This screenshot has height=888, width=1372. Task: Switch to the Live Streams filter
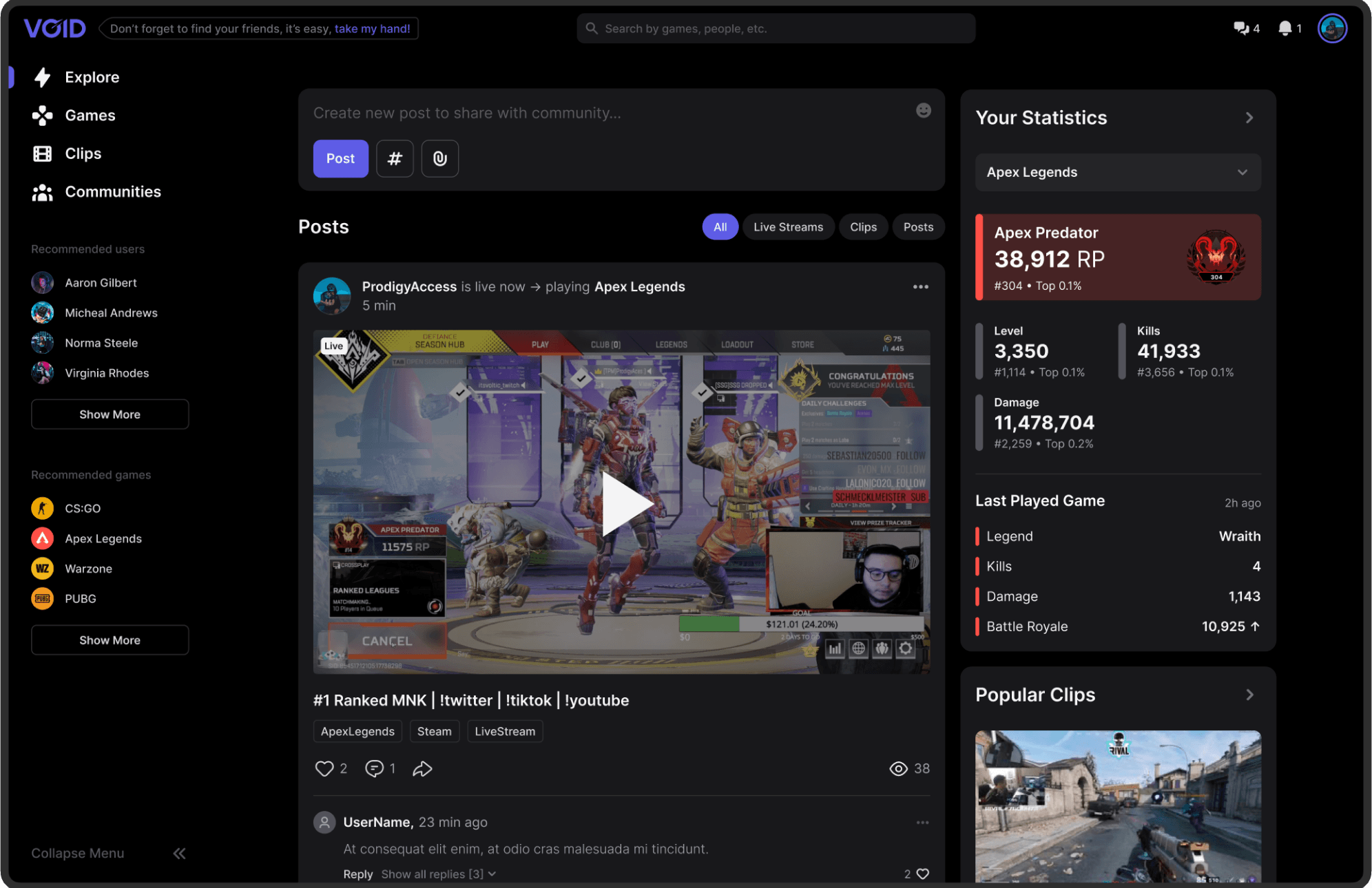pyautogui.click(x=788, y=226)
